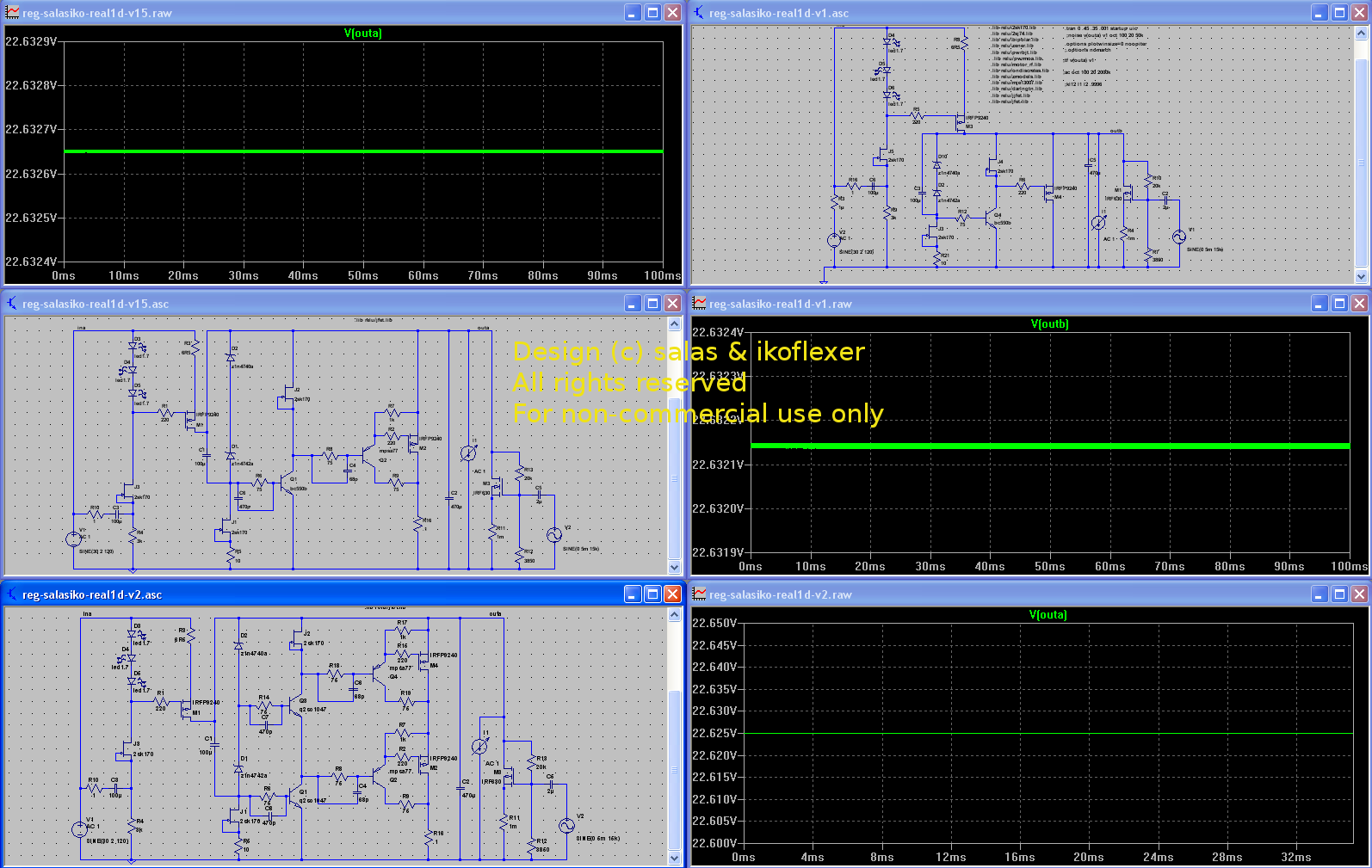Click vertical scrollbar thumb in v15.asc window

674,478
